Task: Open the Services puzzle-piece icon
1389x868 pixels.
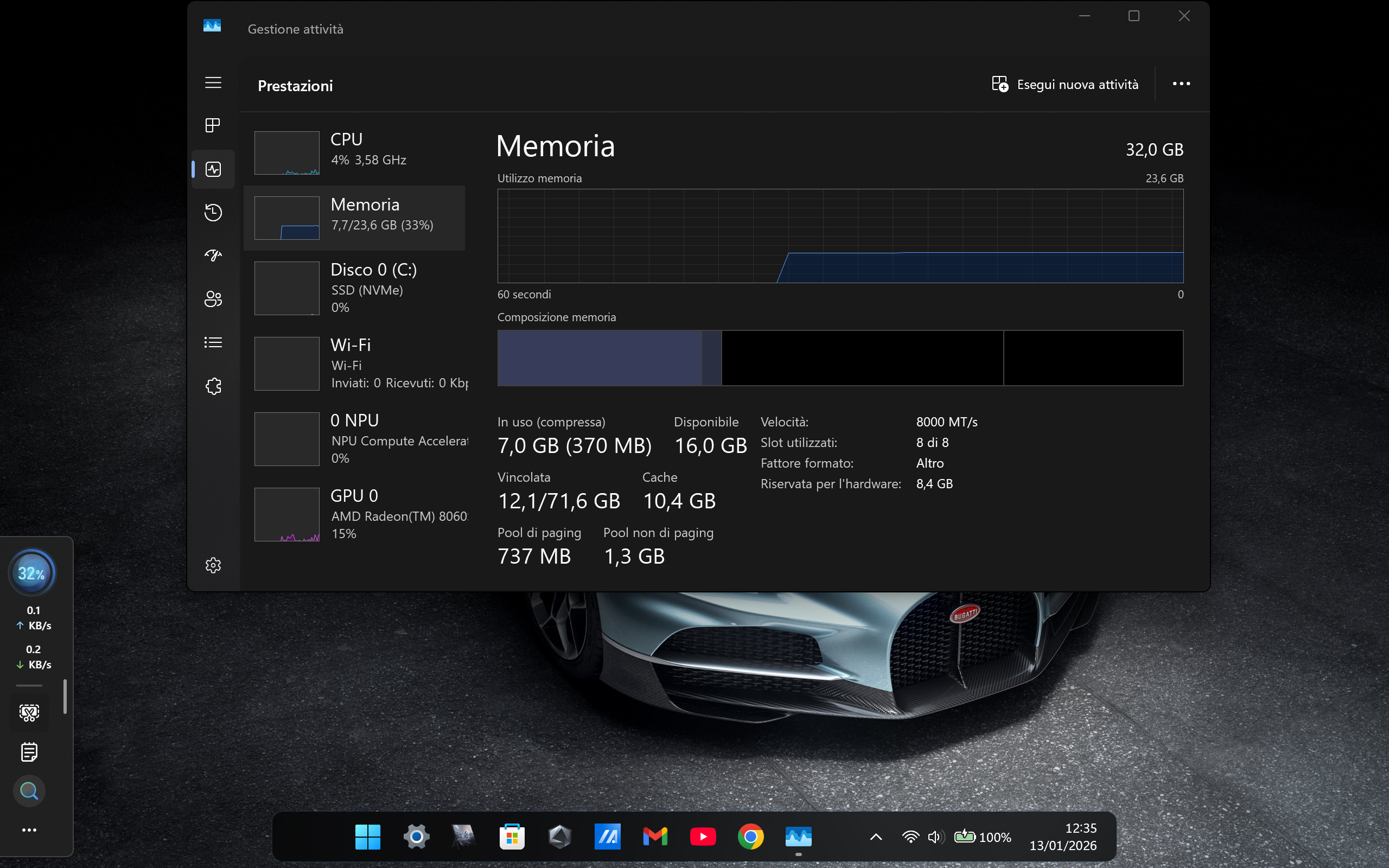Action: (213, 386)
